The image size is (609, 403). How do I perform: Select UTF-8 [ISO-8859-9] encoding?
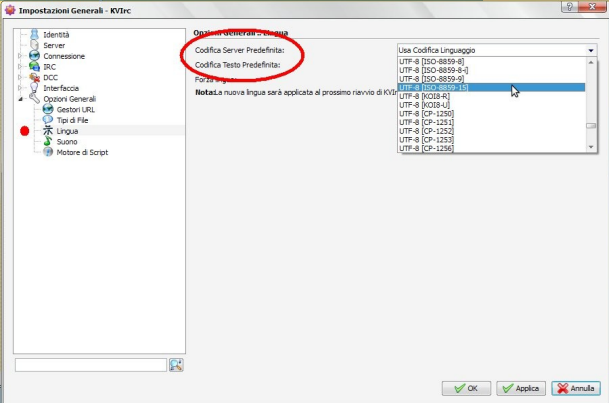491,79
